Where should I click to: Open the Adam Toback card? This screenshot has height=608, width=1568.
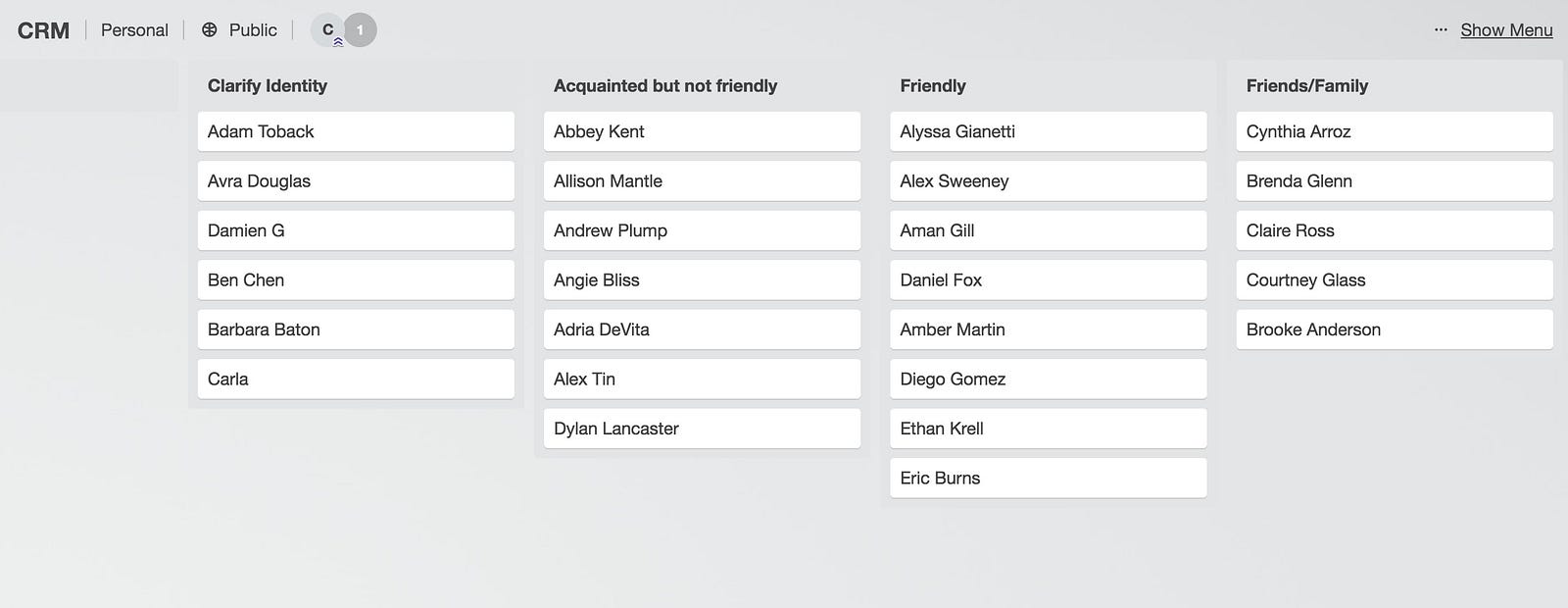click(355, 131)
